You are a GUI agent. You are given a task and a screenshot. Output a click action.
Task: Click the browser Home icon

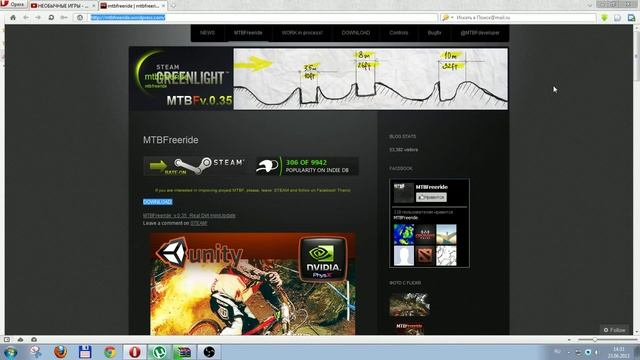tap(13, 18)
